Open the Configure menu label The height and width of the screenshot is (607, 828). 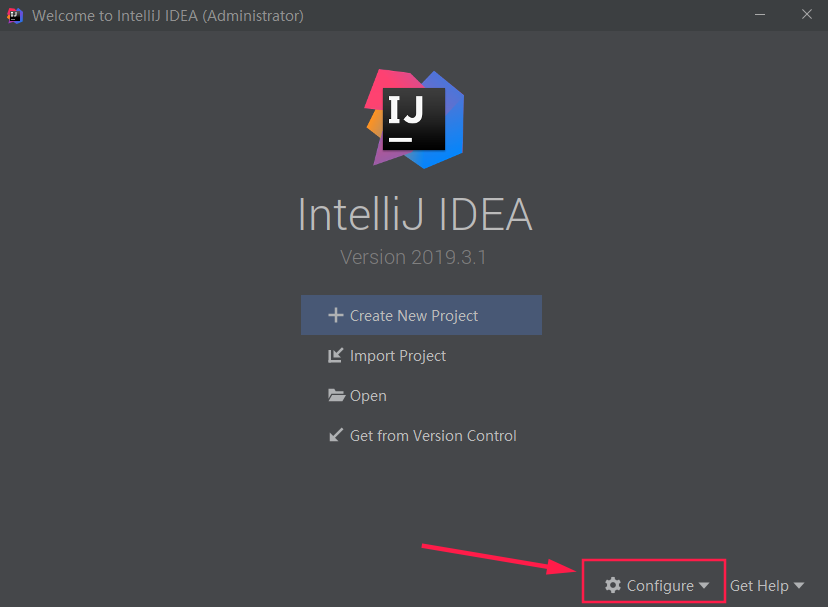click(x=660, y=586)
